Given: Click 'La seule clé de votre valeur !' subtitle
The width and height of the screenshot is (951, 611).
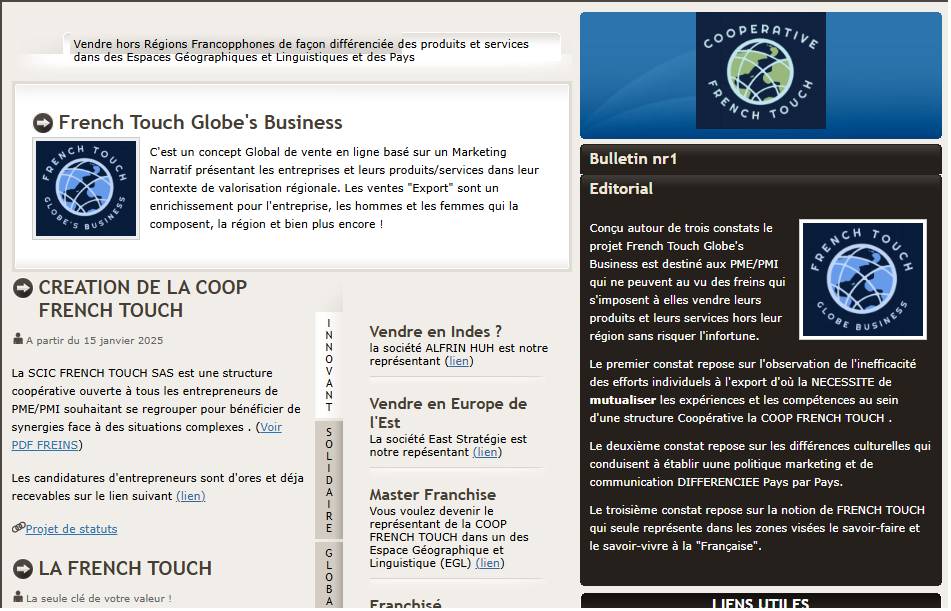Looking at the screenshot, I should click(x=99, y=599).
